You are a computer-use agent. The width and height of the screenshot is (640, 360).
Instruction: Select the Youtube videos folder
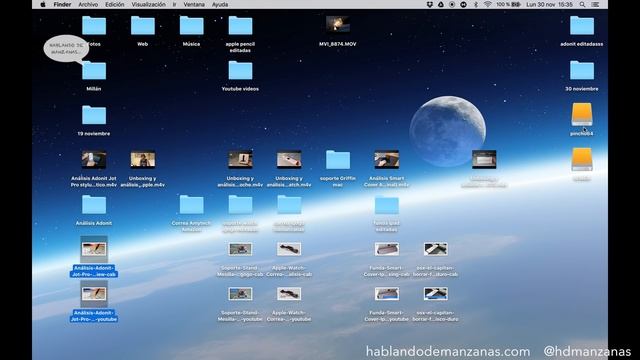[240, 71]
